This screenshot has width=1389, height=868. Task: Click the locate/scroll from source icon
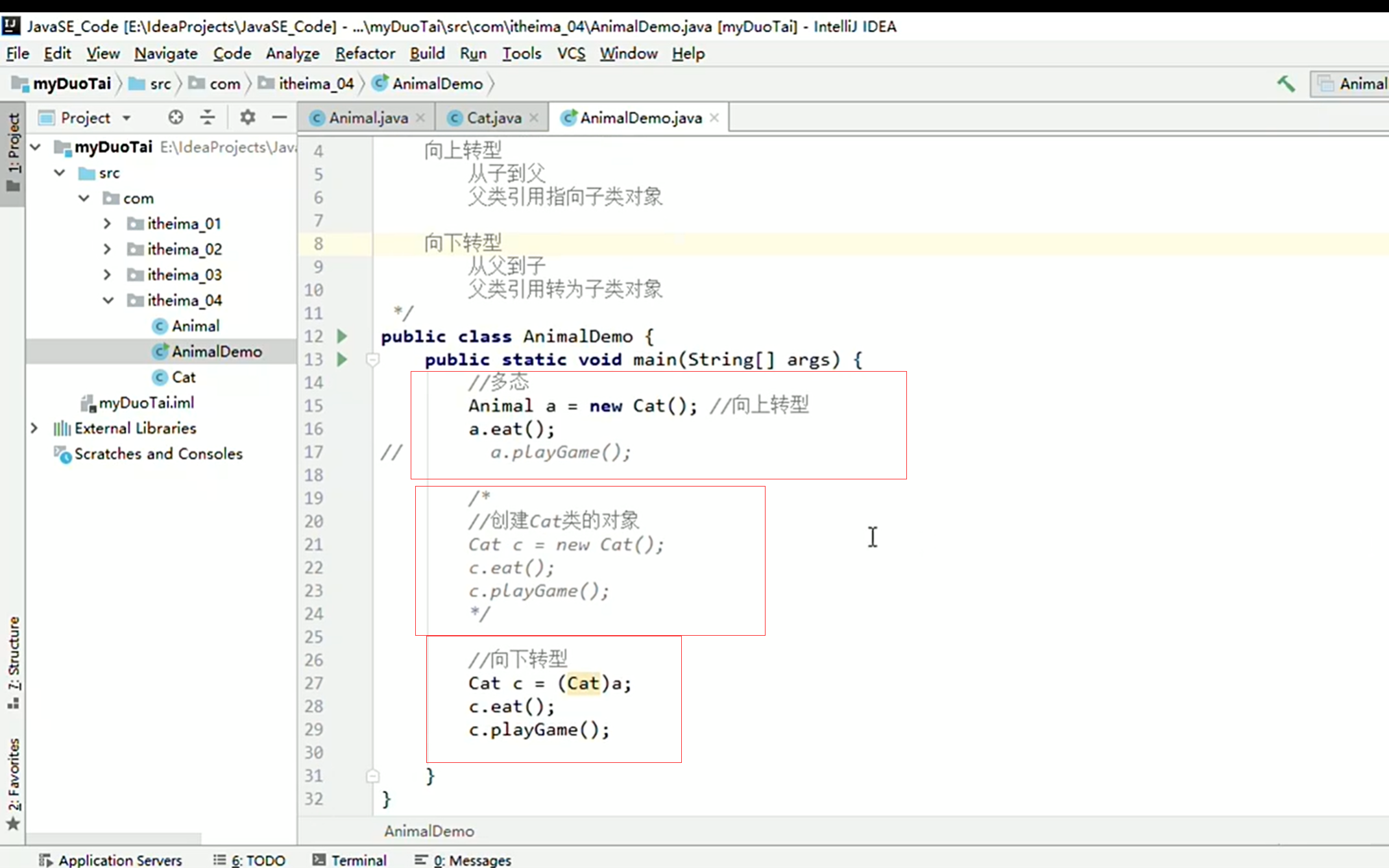(x=175, y=117)
